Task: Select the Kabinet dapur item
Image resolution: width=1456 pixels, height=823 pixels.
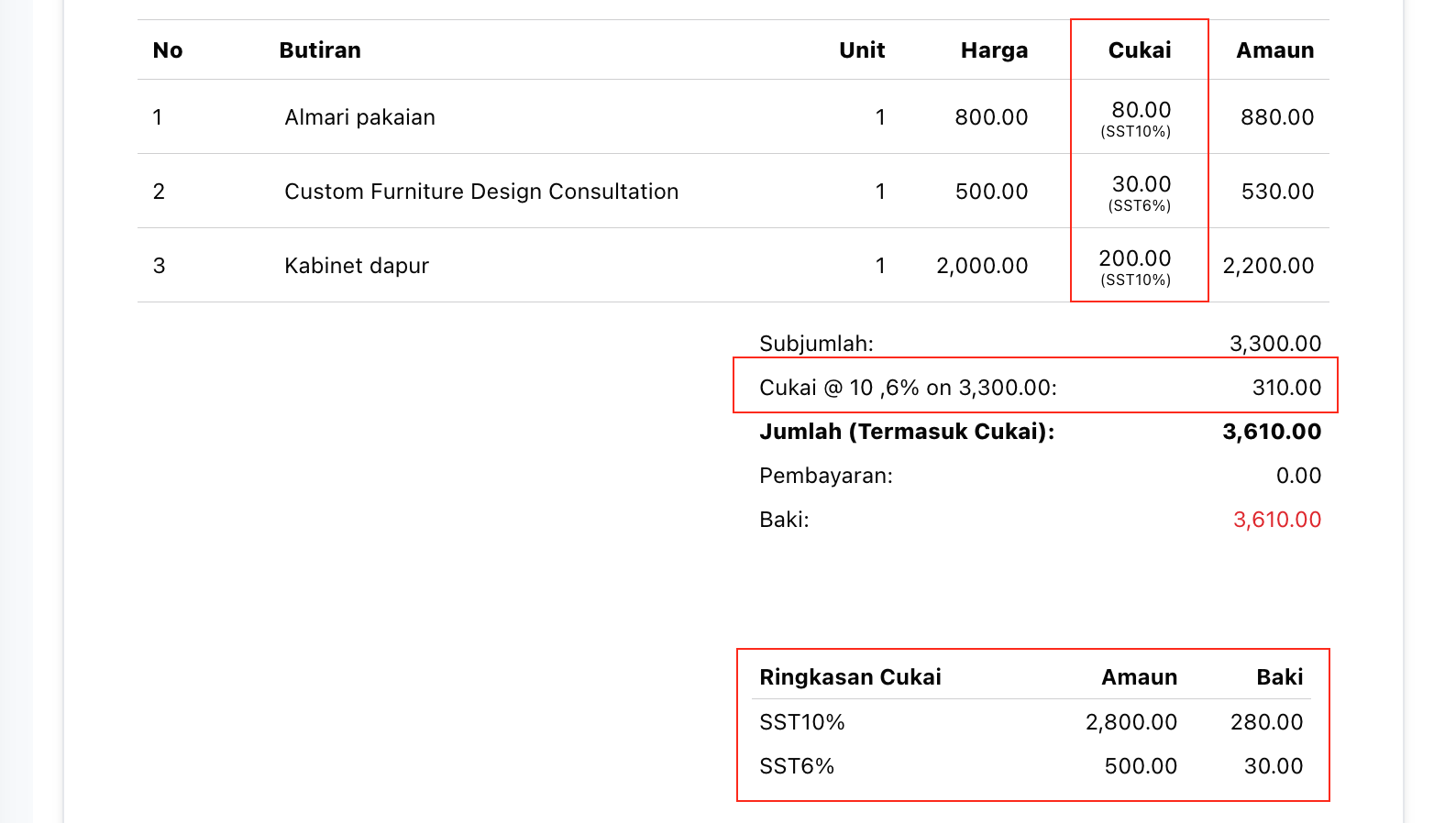Action: [357, 266]
